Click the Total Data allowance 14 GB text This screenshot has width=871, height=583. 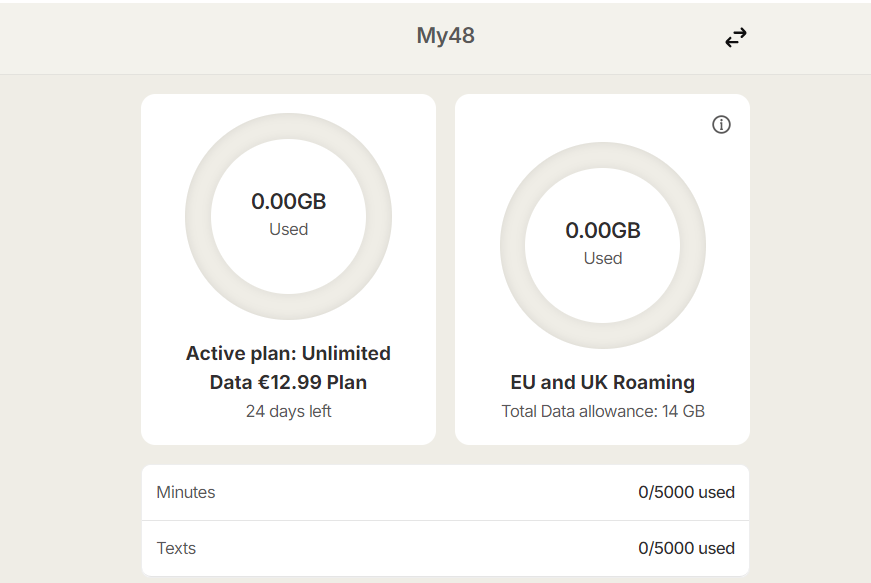click(x=602, y=411)
